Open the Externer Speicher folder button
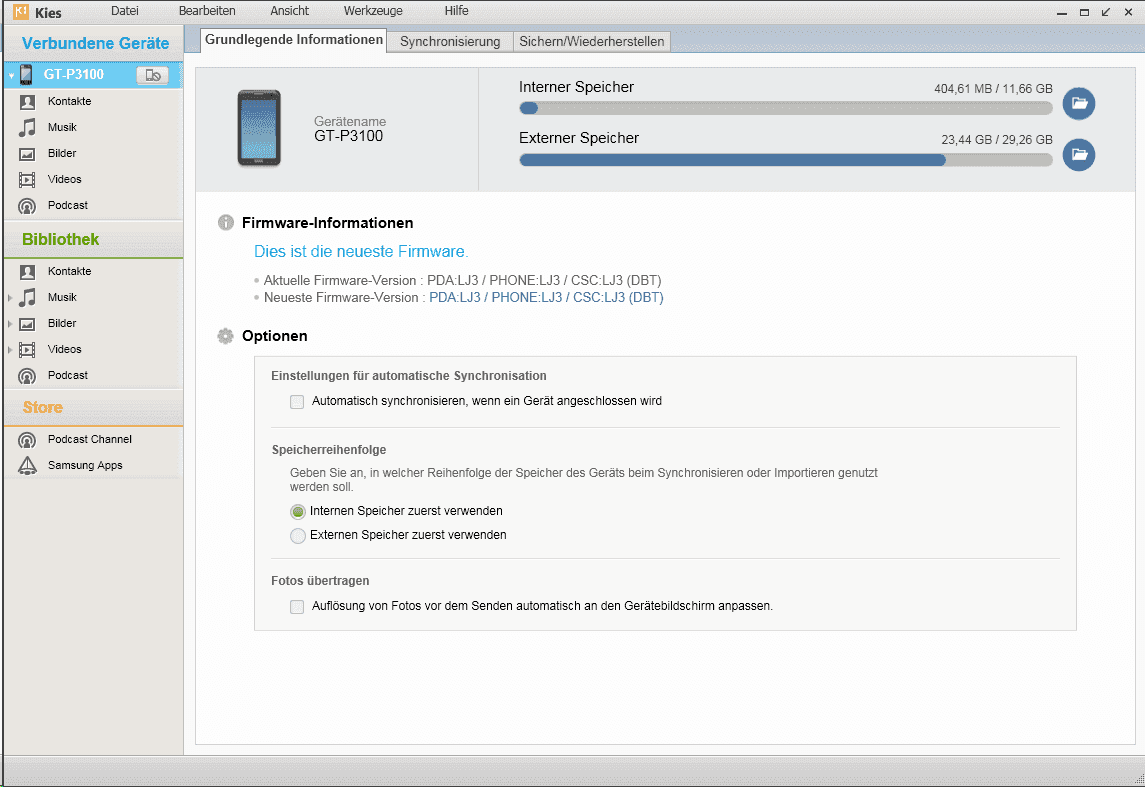 click(x=1079, y=155)
